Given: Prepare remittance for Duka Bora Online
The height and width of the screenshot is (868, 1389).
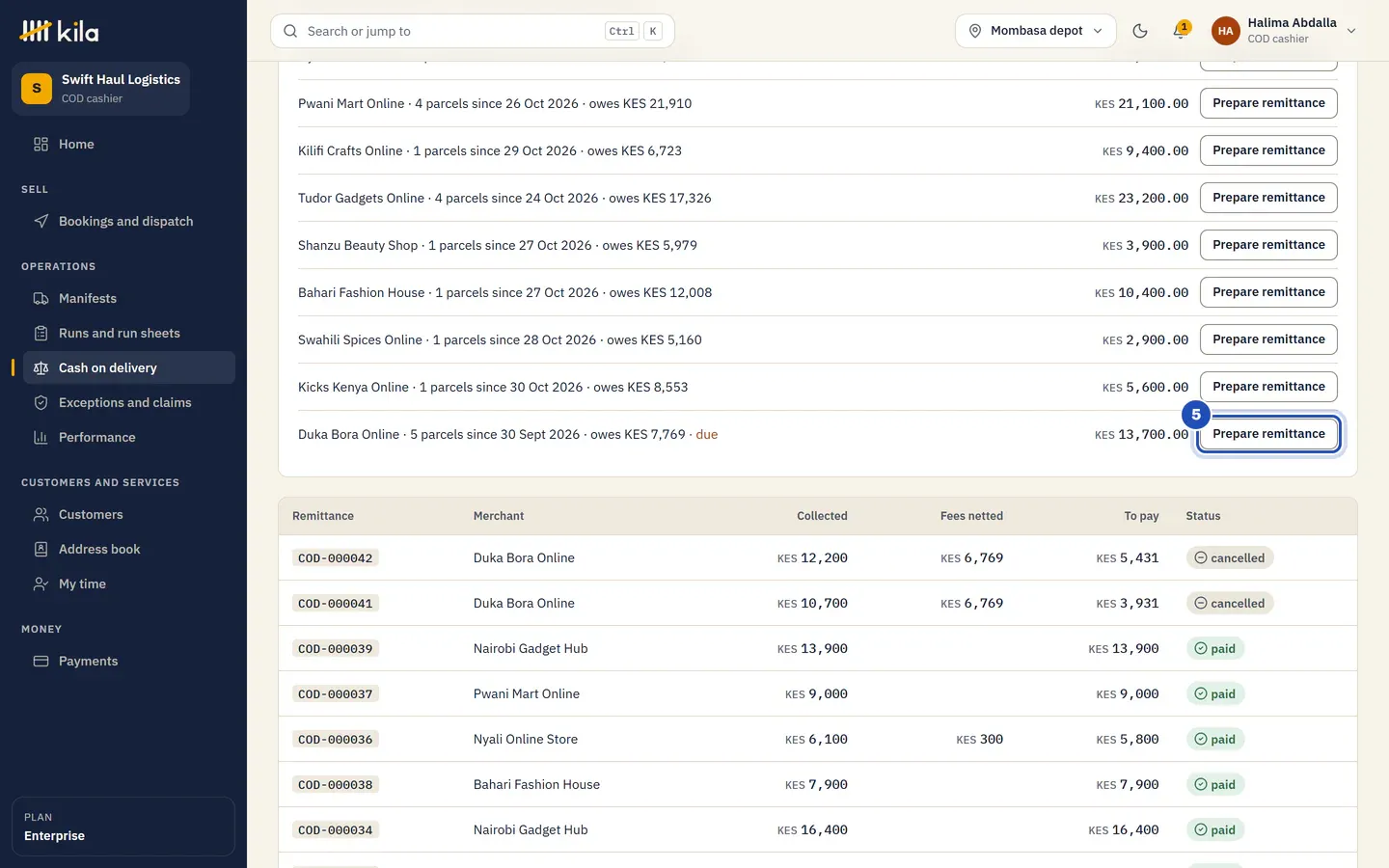Looking at the screenshot, I should tap(1268, 434).
